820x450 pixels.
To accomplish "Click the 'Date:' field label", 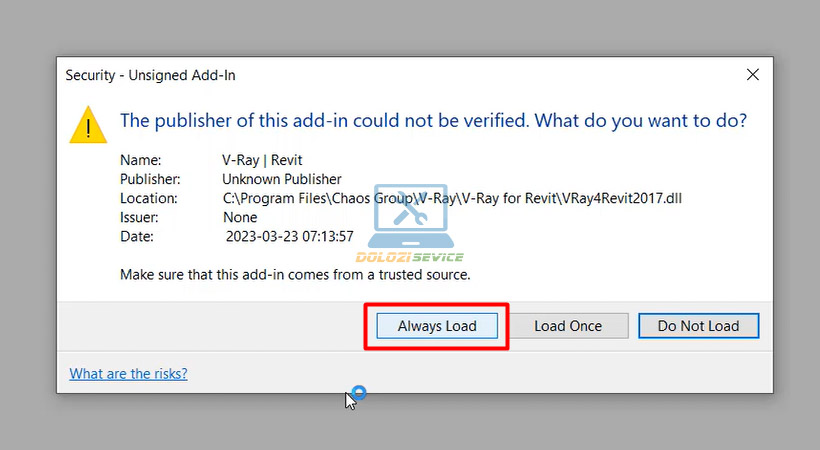I will [137, 237].
